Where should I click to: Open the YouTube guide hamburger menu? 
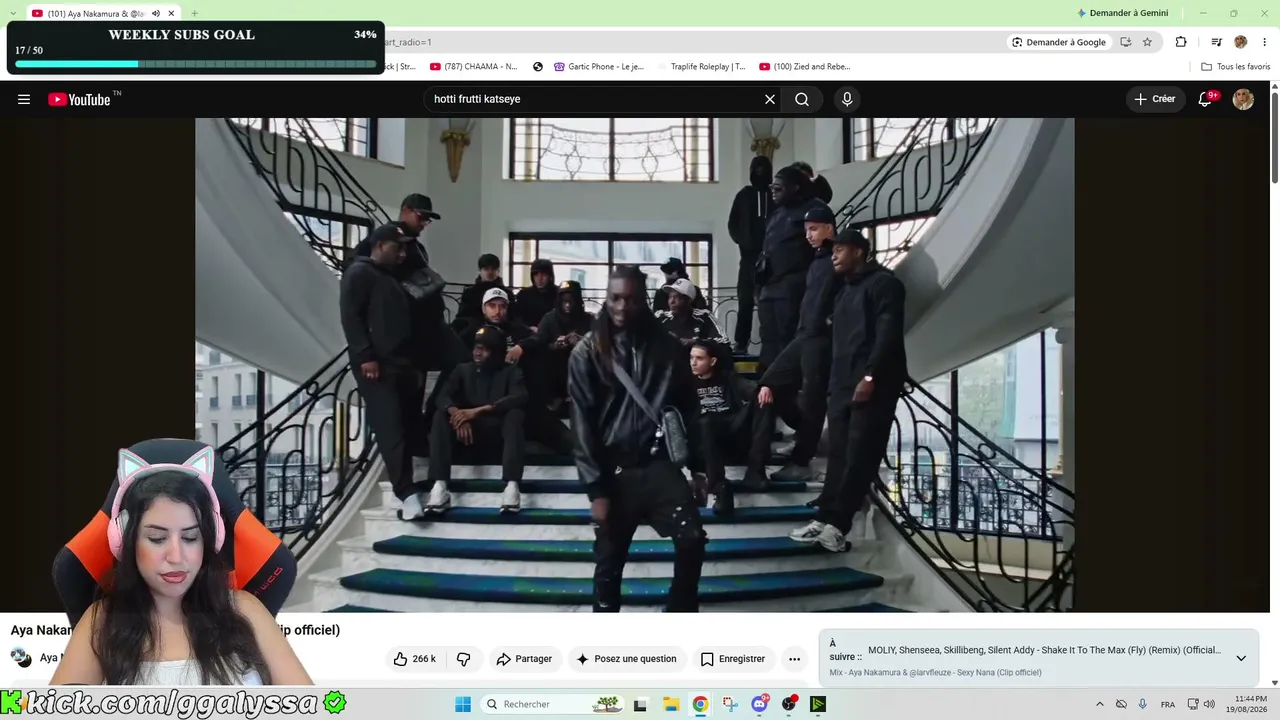click(24, 99)
